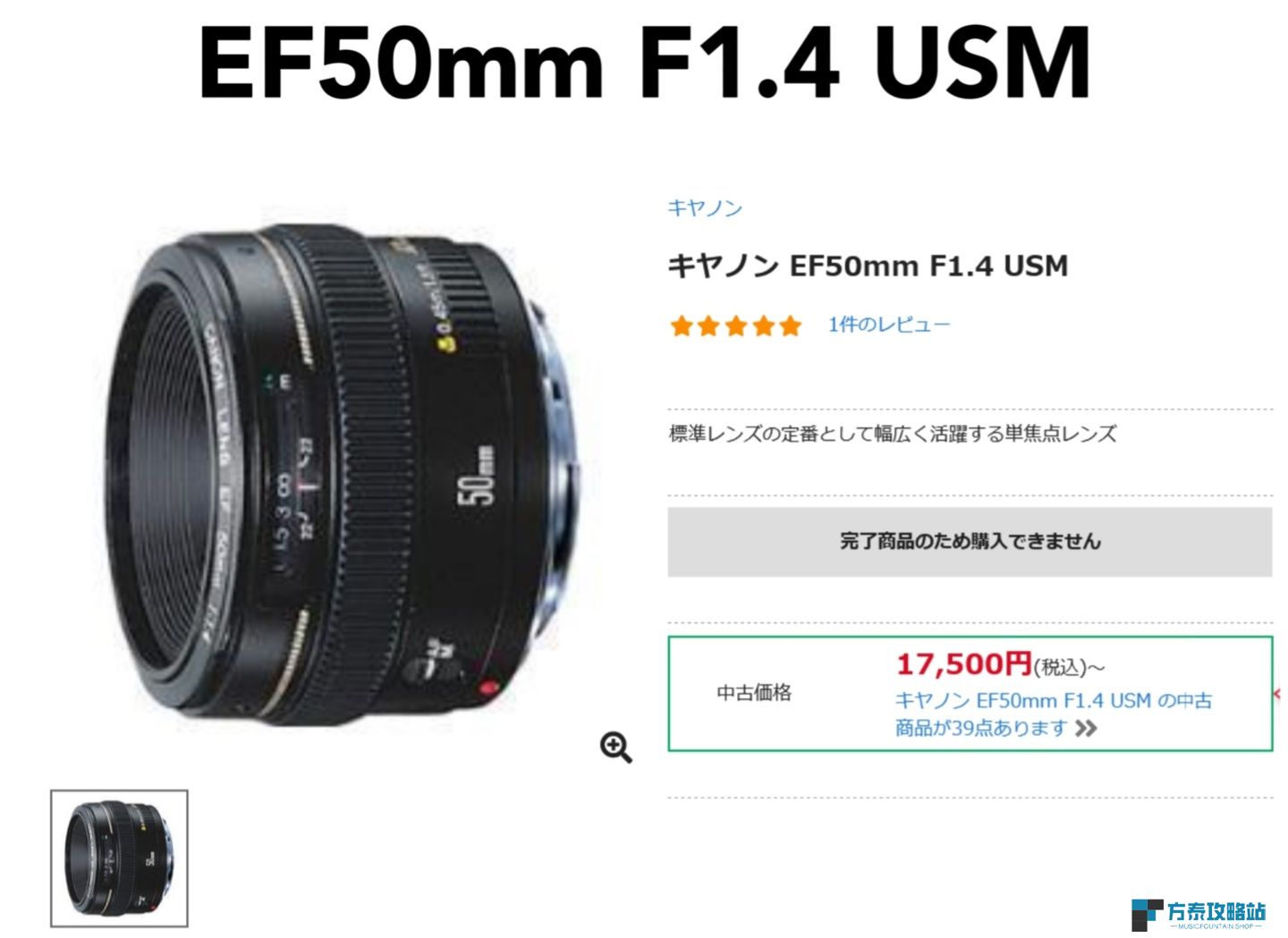Click the first orange rating star
The height and width of the screenshot is (938, 1288).
(682, 325)
